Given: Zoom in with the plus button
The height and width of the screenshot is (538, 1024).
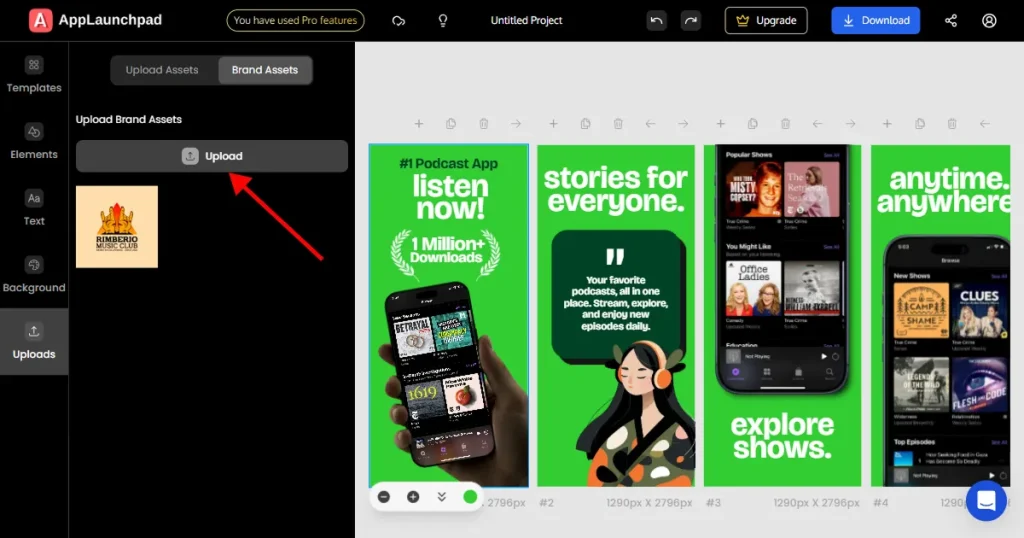Looking at the screenshot, I should (413, 497).
